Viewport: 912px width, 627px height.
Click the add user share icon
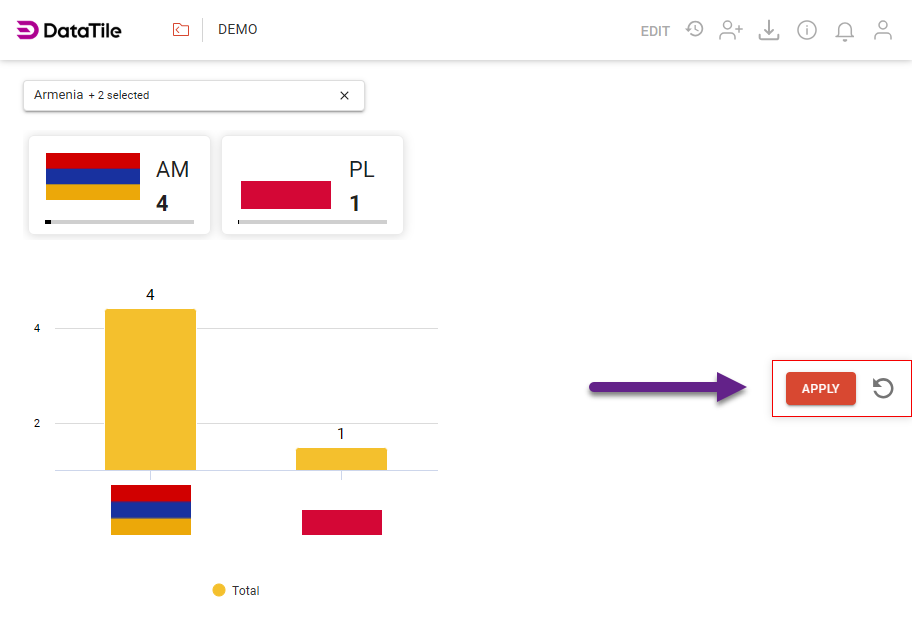731,30
